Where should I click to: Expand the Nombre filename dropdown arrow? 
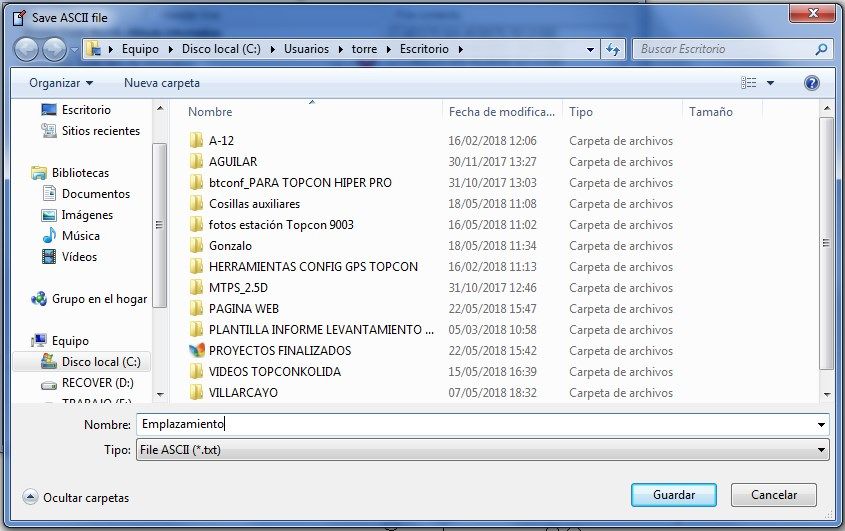[821, 425]
